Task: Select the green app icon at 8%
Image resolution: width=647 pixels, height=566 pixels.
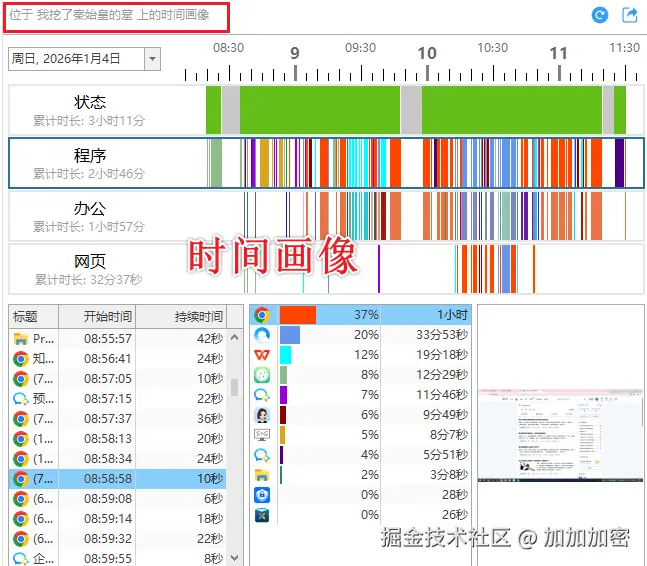Action: pyautogui.click(x=262, y=375)
